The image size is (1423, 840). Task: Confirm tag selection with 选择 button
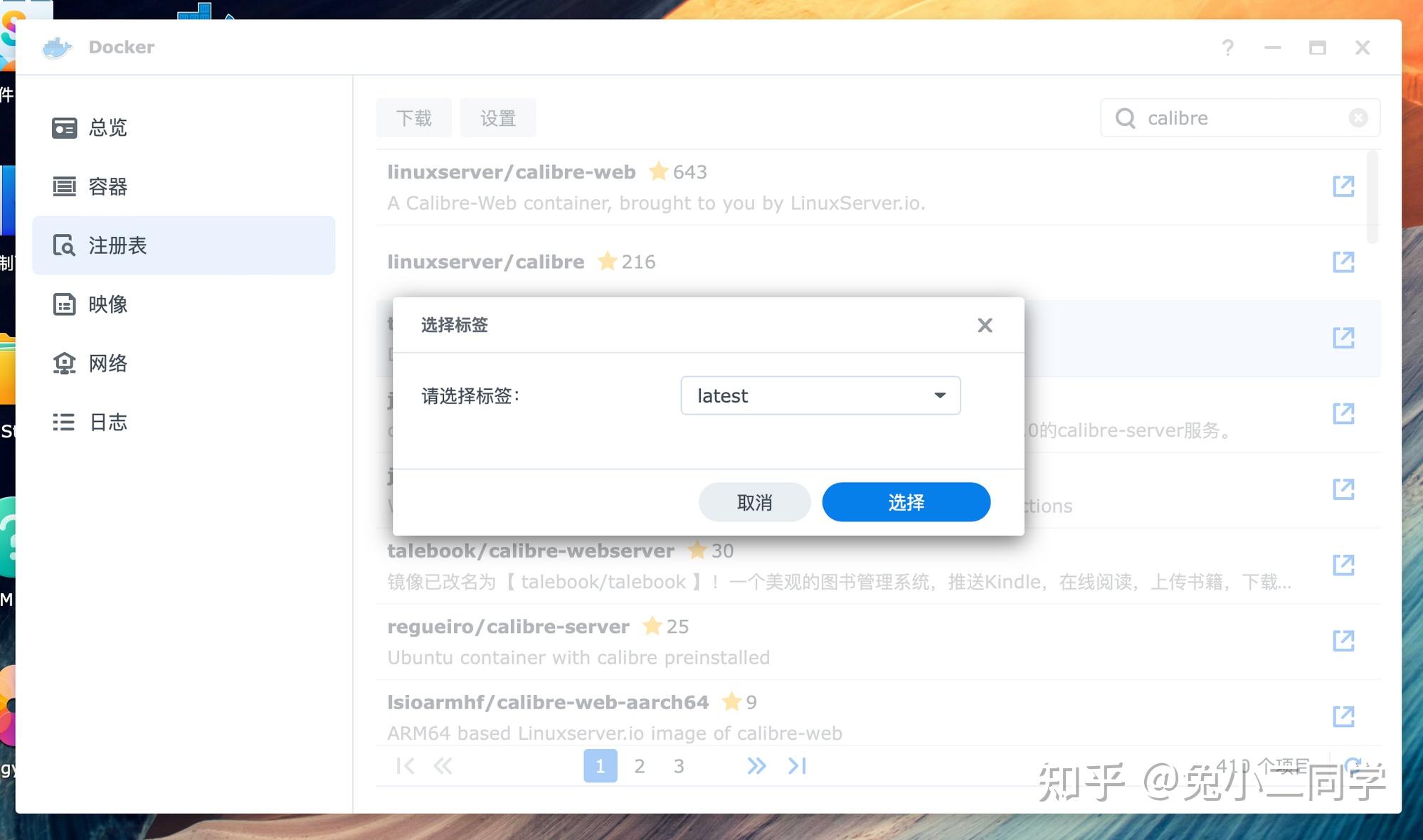click(906, 501)
